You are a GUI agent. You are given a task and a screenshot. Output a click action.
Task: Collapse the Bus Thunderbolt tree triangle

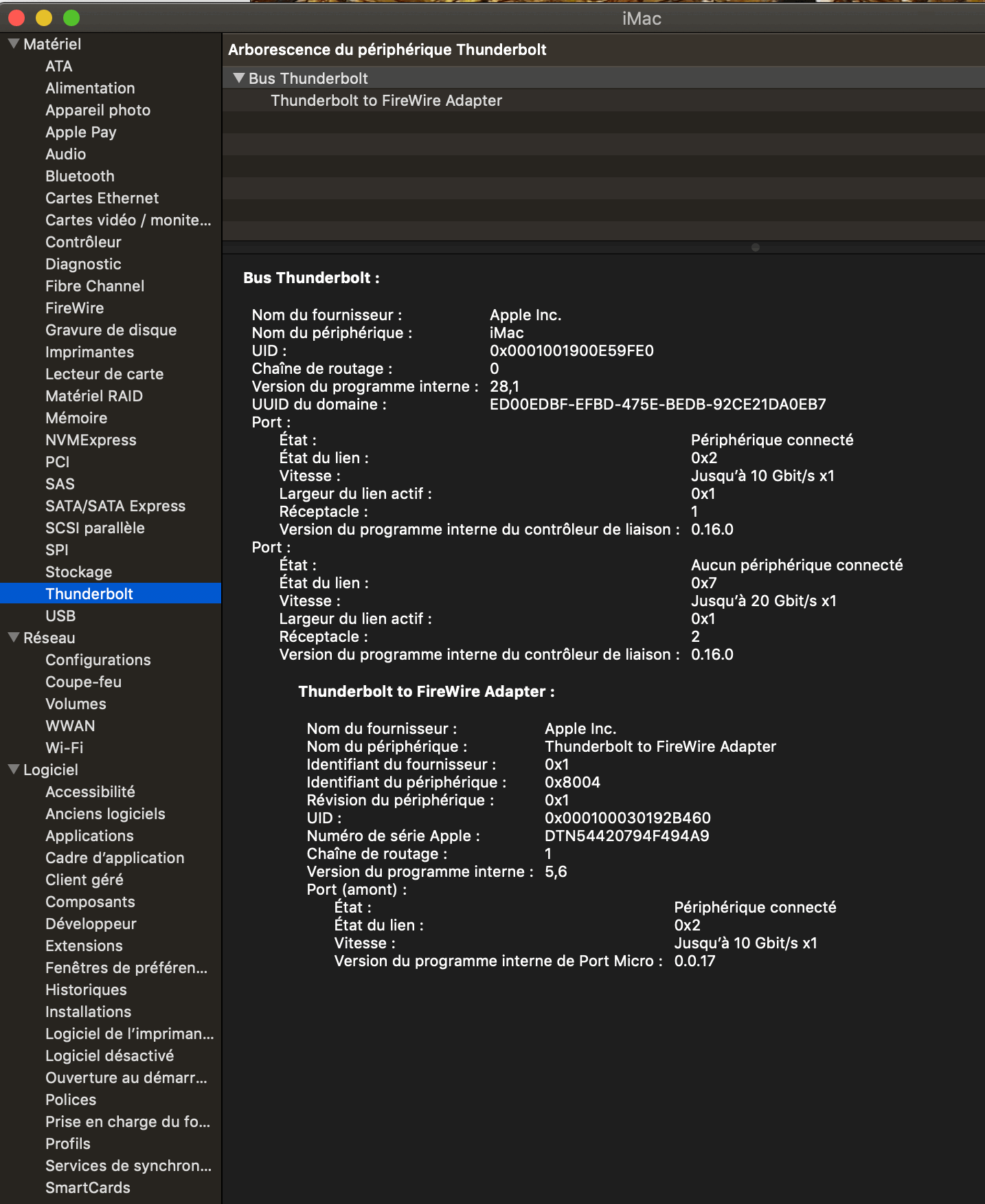[x=239, y=78]
